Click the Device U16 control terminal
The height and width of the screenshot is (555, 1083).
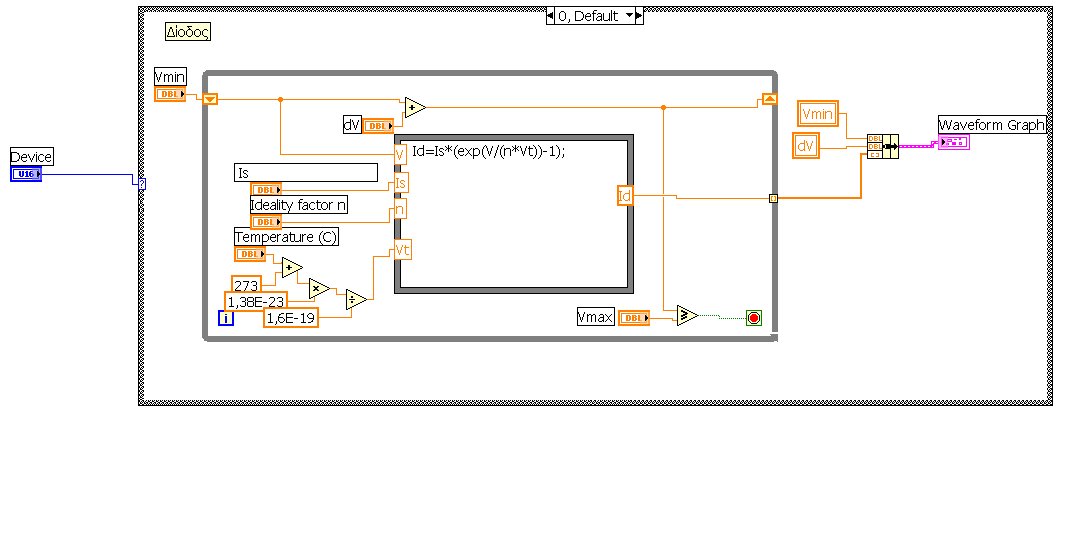[26, 175]
